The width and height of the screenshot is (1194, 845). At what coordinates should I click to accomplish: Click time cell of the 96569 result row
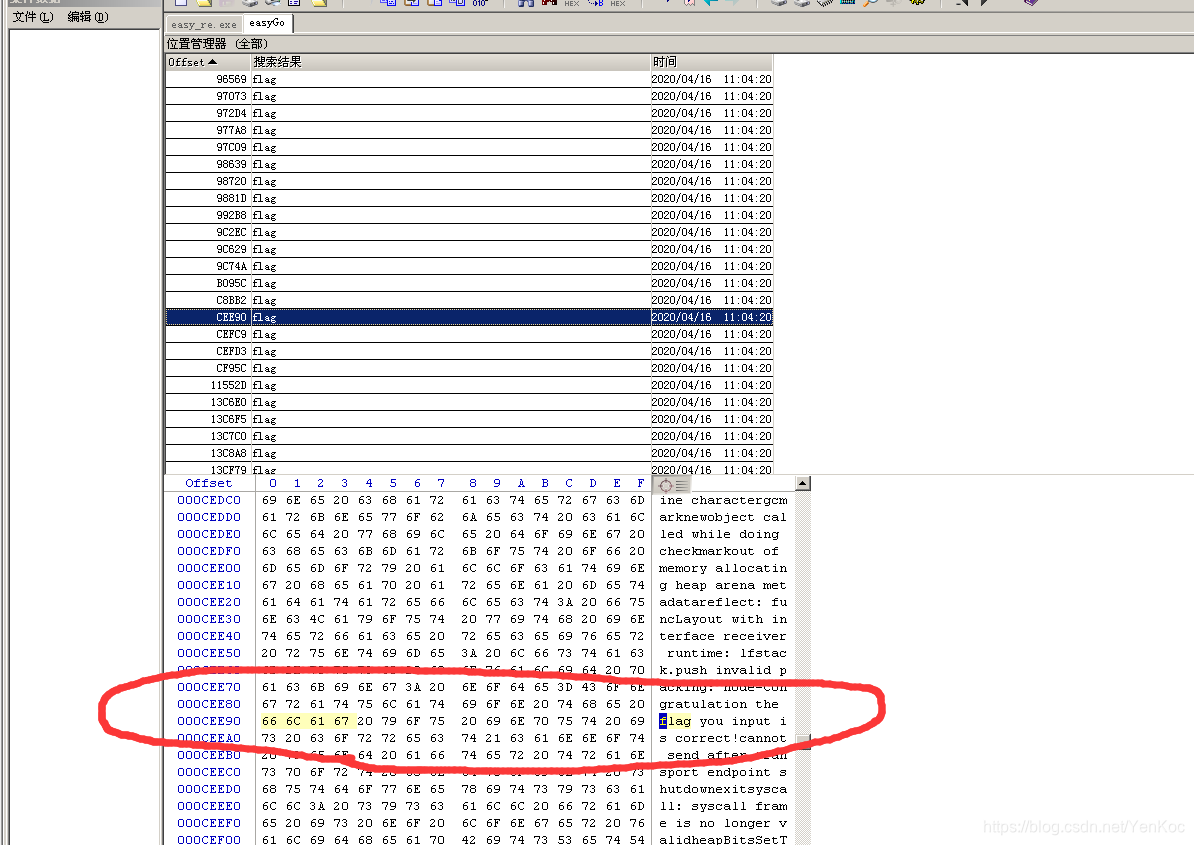(711, 79)
